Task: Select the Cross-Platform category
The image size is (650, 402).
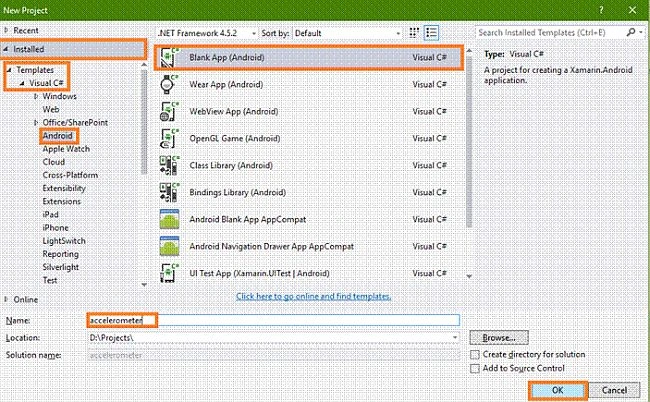Action: (x=70, y=175)
